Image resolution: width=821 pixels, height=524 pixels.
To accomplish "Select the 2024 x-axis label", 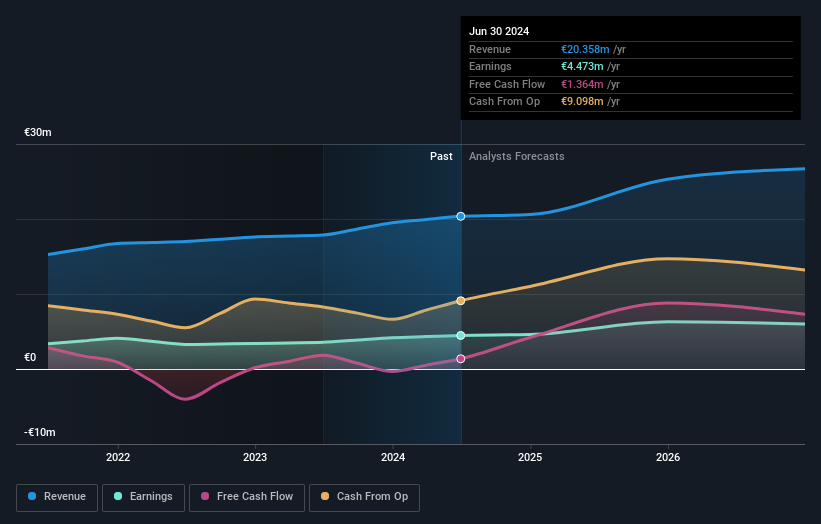I will 393,457.
